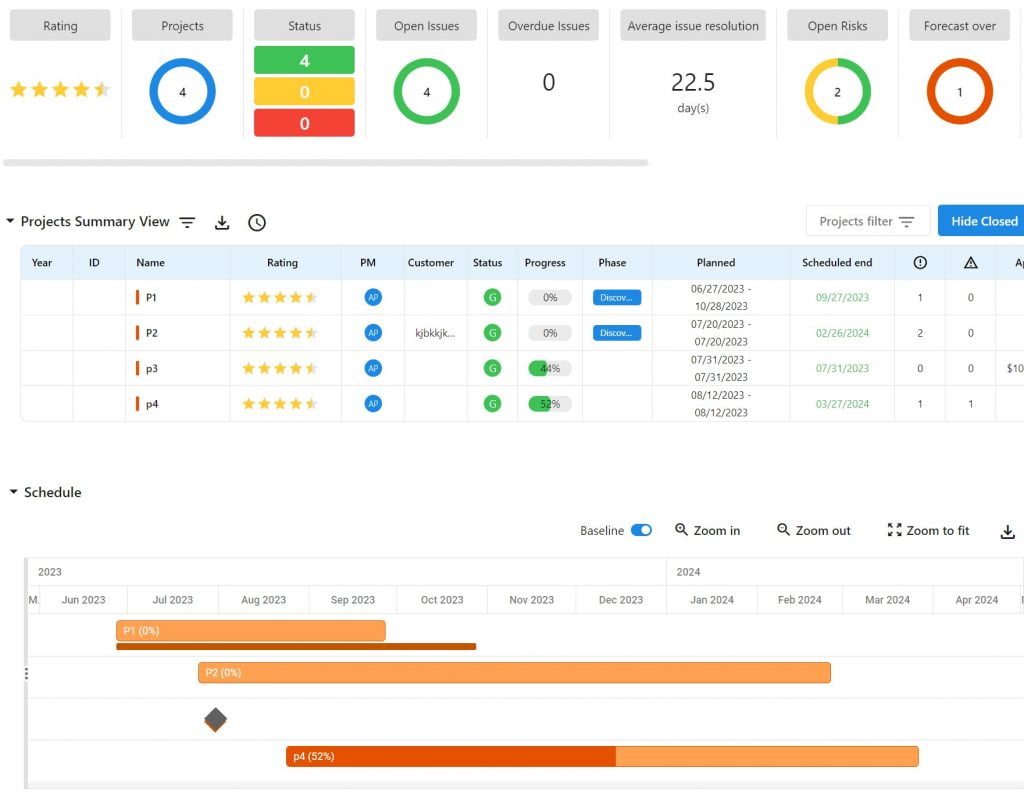Click Zoom to fit
Image resolution: width=1024 pixels, height=796 pixels.
pos(928,530)
